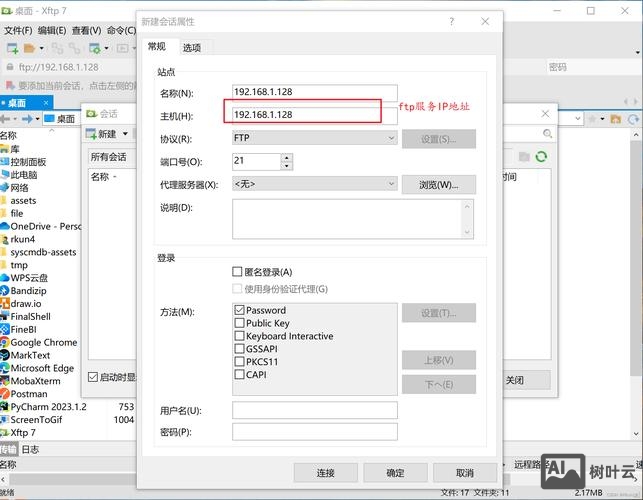Select the OneDrive entry in file list
This screenshot has width=643, height=500.
click(41, 226)
